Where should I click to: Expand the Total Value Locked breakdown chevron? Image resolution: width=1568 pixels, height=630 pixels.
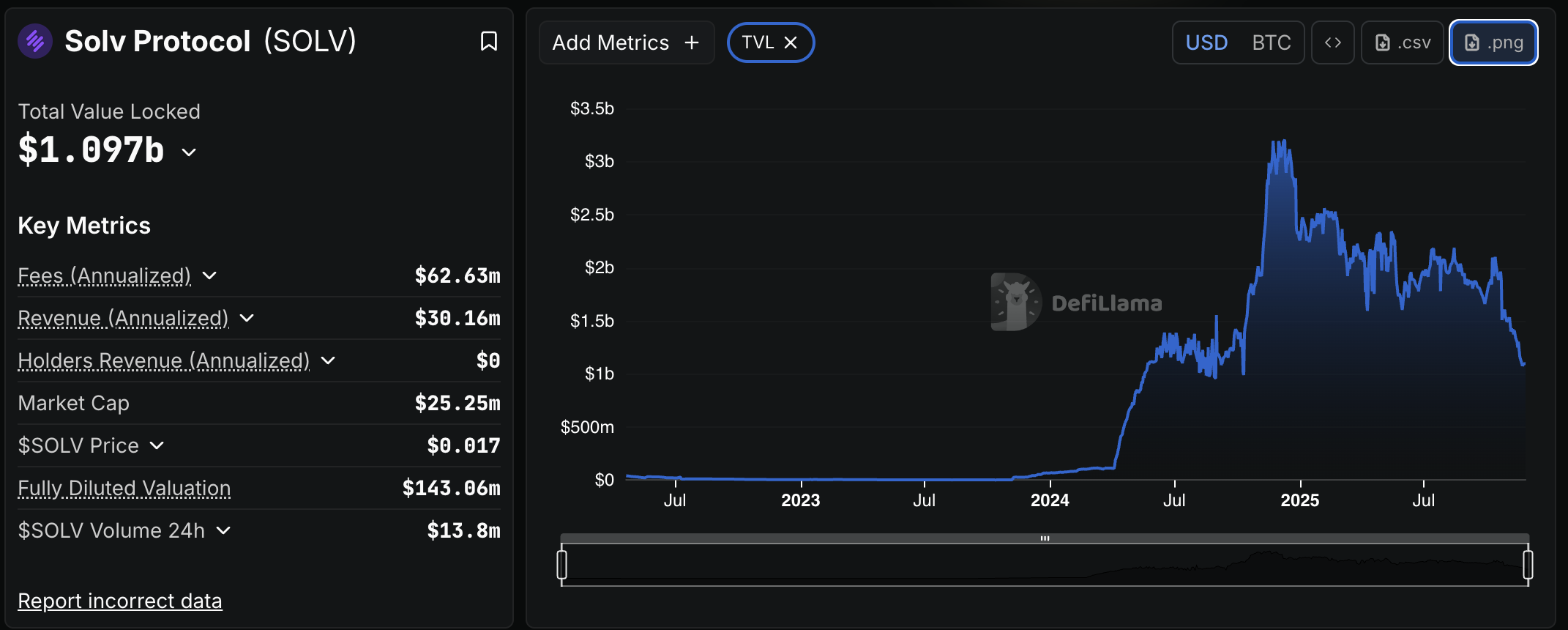(x=189, y=152)
